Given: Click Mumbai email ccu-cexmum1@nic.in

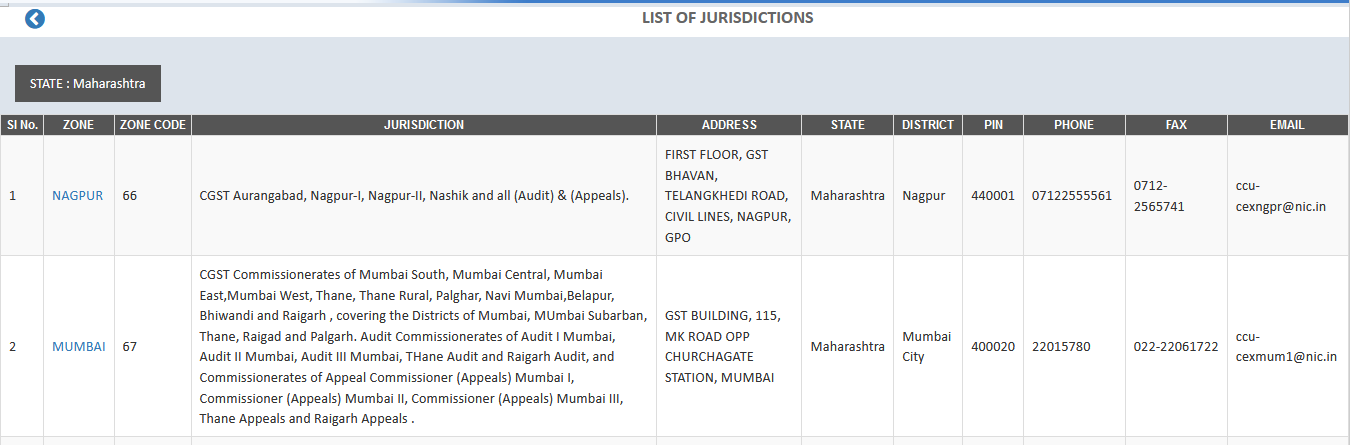Looking at the screenshot, I should pyautogui.click(x=1285, y=347).
